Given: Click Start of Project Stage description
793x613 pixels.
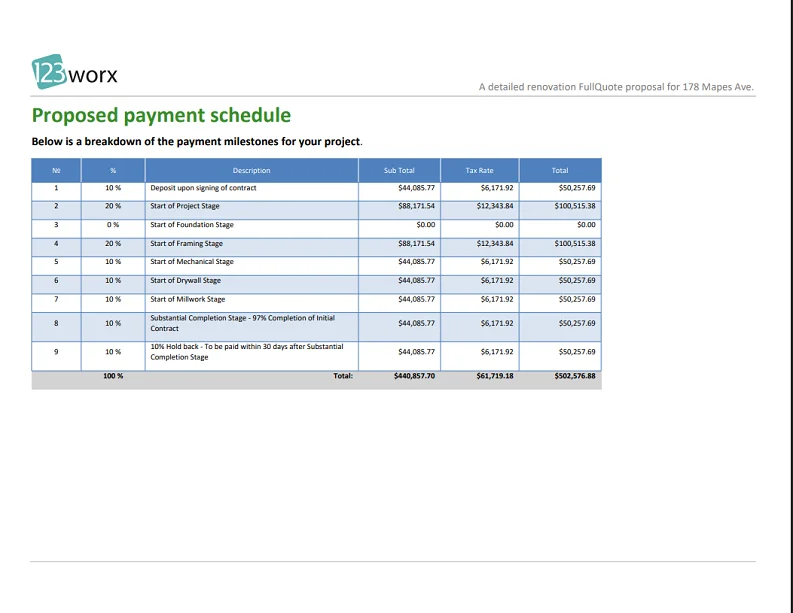Looking at the screenshot, I should [x=185, y=206].
